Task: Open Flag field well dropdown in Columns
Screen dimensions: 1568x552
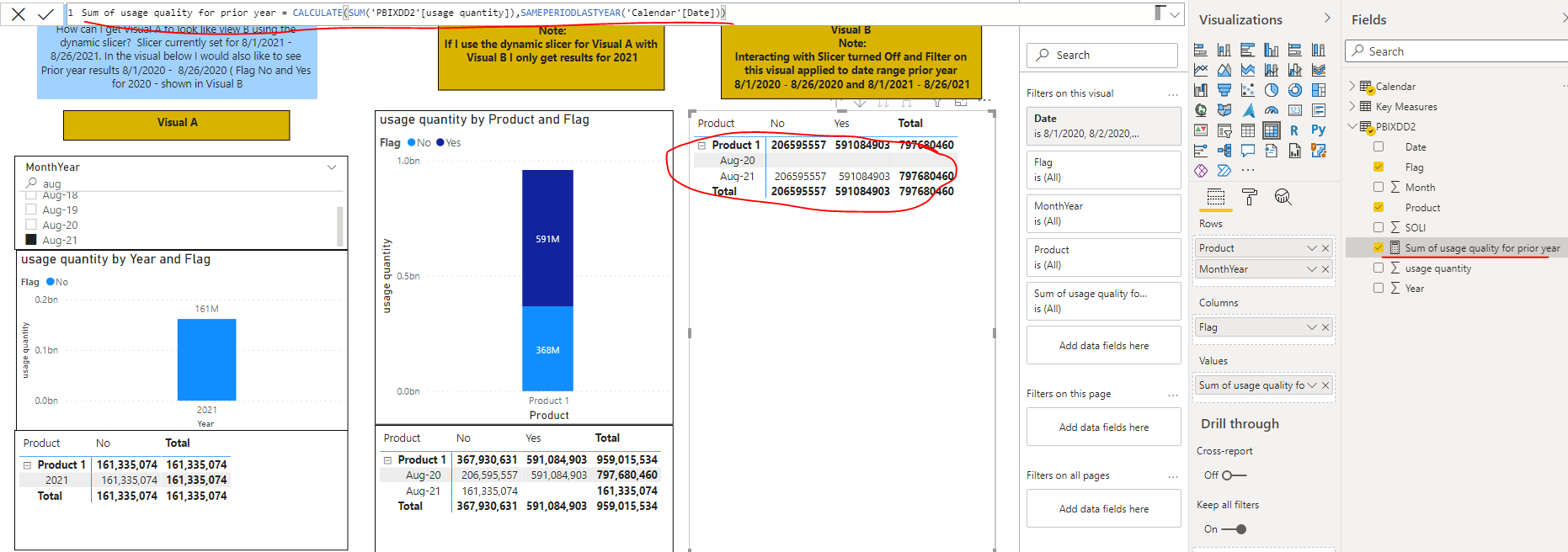Action: (x=1312, y=327)
